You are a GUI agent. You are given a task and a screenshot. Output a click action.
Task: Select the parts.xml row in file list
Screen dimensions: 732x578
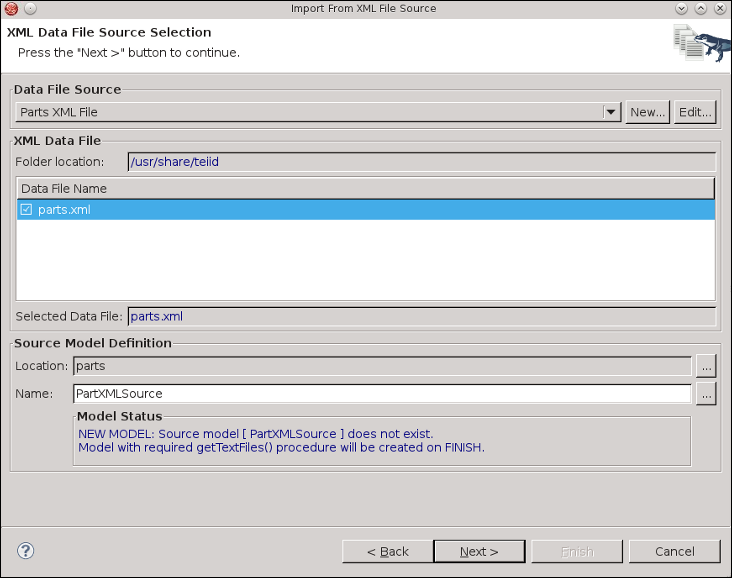[366, 210]
